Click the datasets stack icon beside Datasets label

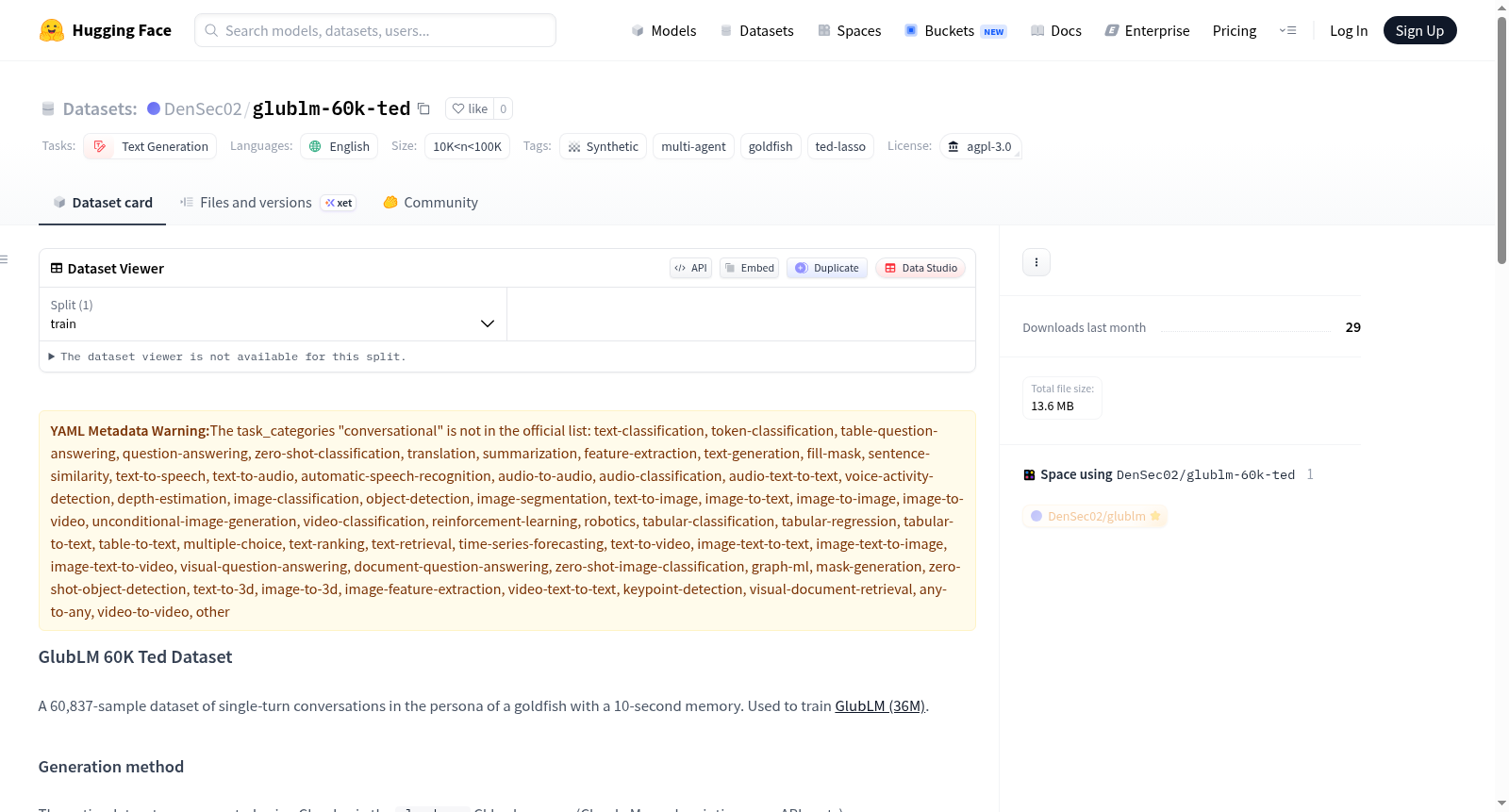(48, 108)
